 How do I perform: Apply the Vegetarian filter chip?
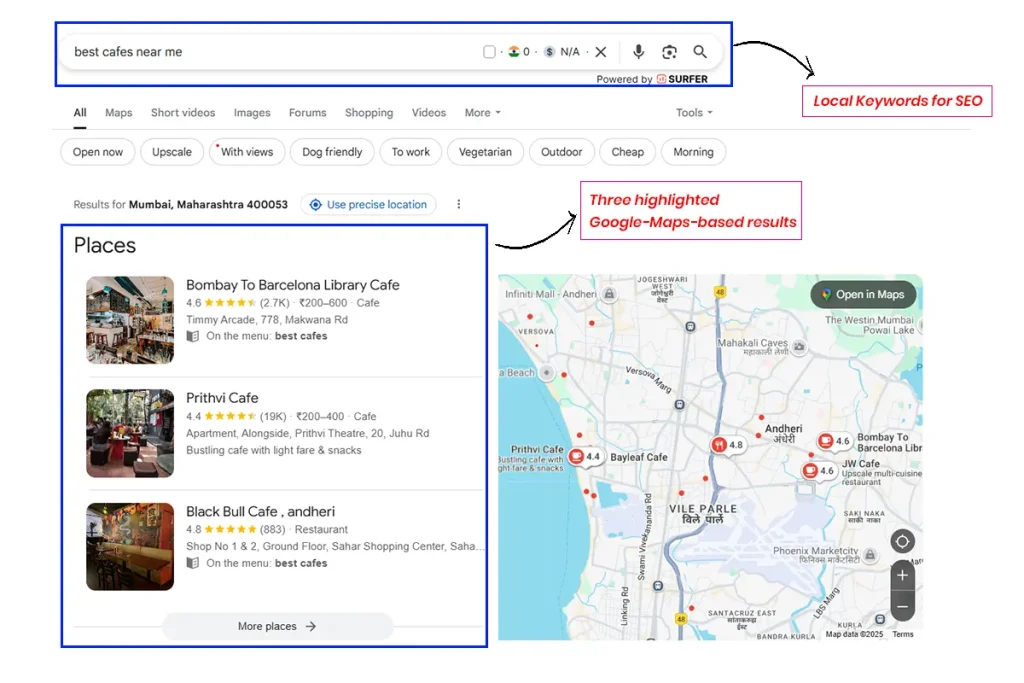click(x=485, y=152)
